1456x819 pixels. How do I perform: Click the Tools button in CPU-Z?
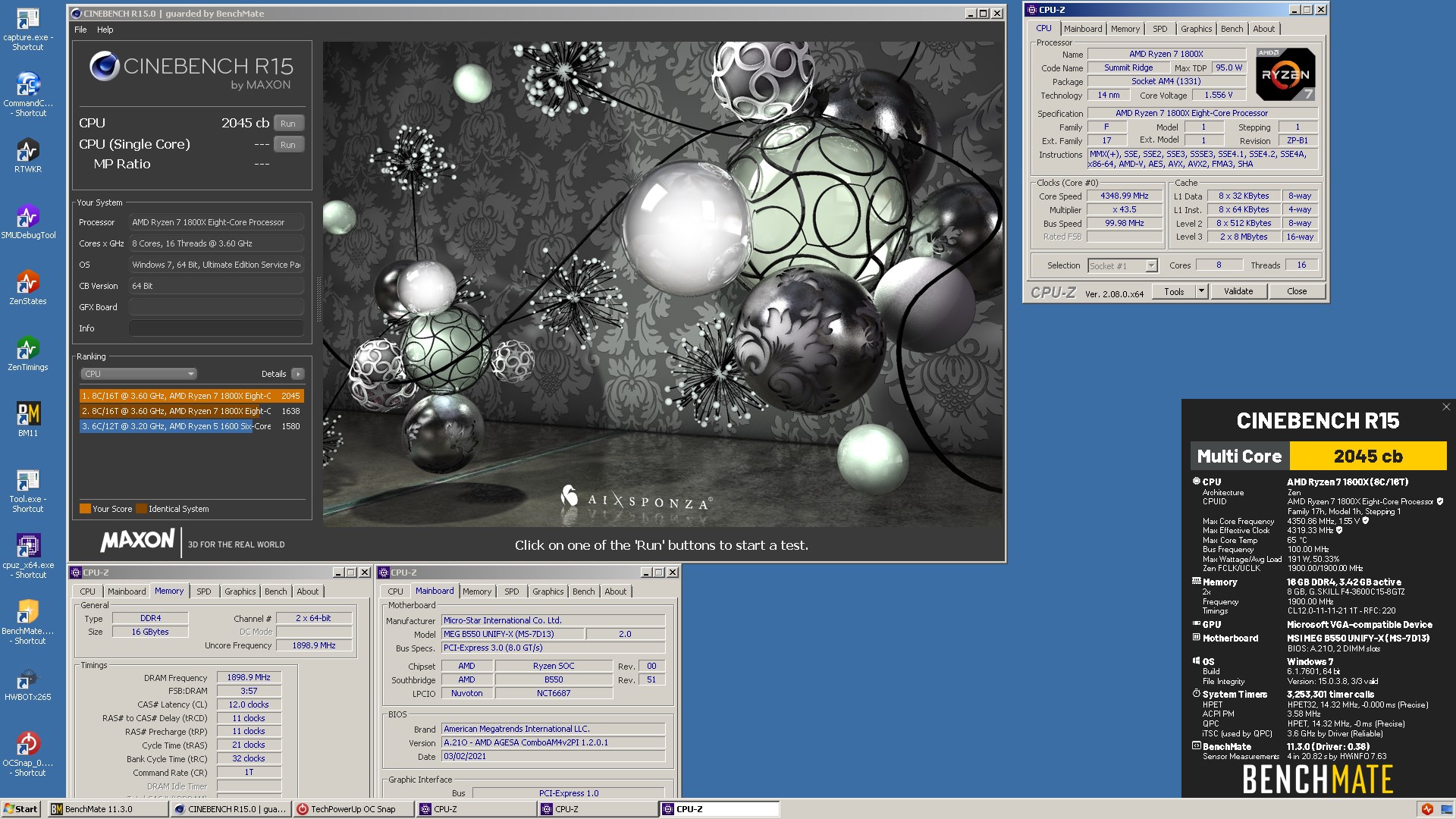[x=1174, y=292]
